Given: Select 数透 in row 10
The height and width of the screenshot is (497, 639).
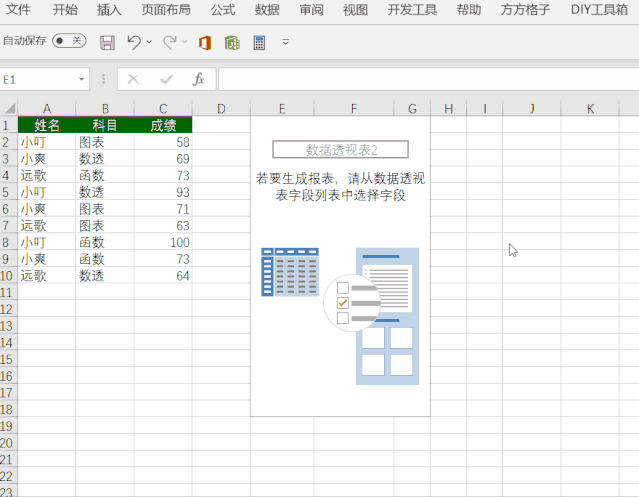Looking at the screenshot, I should tap(105, 275).
